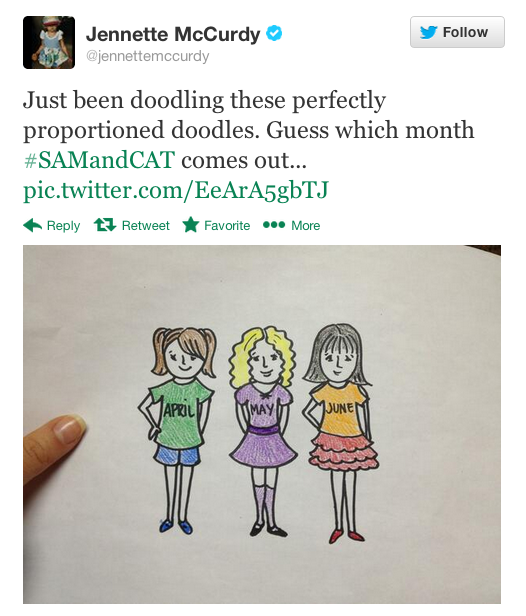Click the Follow button
The image size is (526, 616).
[457, 32]
